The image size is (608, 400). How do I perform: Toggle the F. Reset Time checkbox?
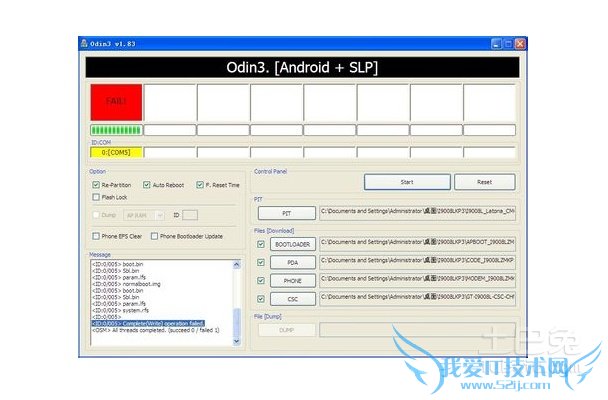tap(200, 184)
